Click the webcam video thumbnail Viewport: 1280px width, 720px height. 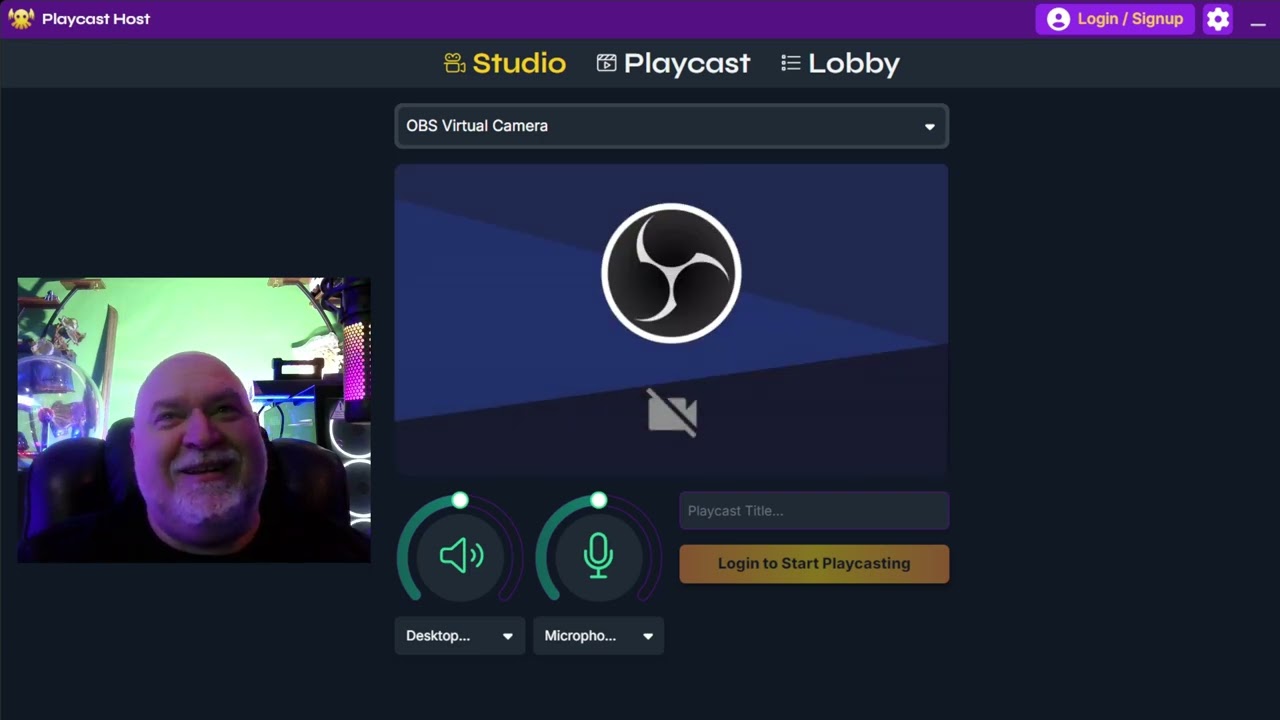click(x=194, y=420)
